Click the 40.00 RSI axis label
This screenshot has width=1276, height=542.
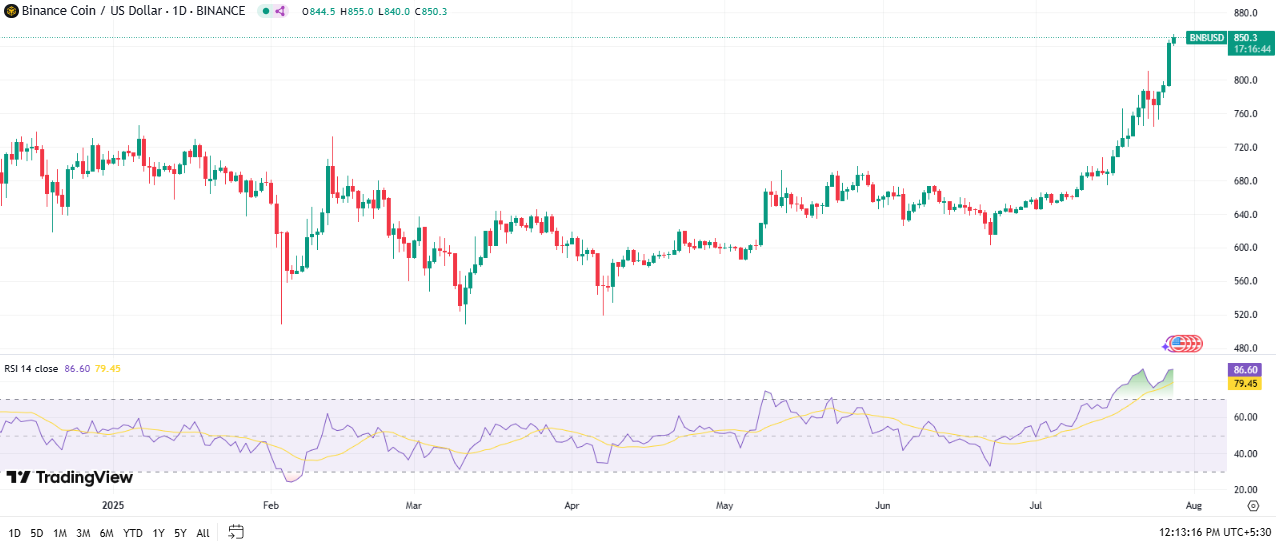(x=1246, y=453)
